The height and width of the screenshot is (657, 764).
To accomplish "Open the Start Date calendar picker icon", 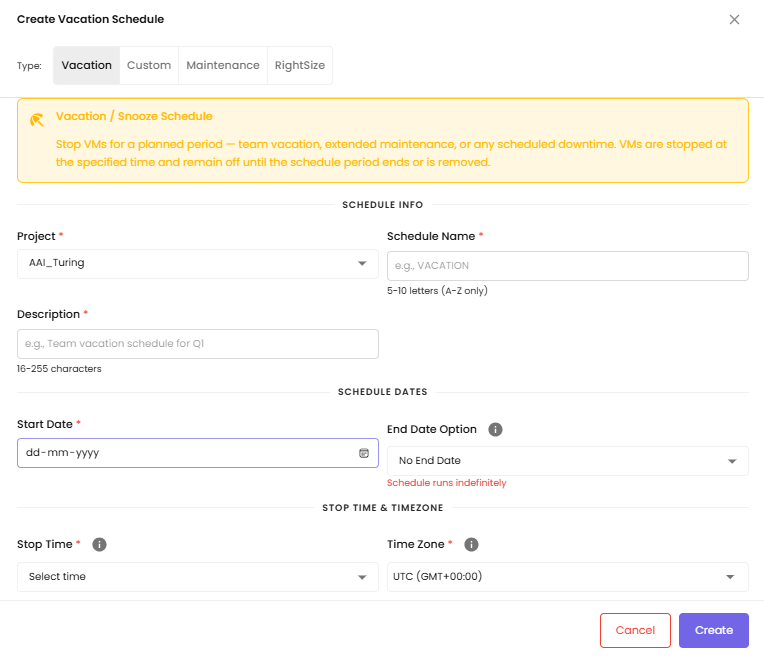I will click(x=363, y=453).
